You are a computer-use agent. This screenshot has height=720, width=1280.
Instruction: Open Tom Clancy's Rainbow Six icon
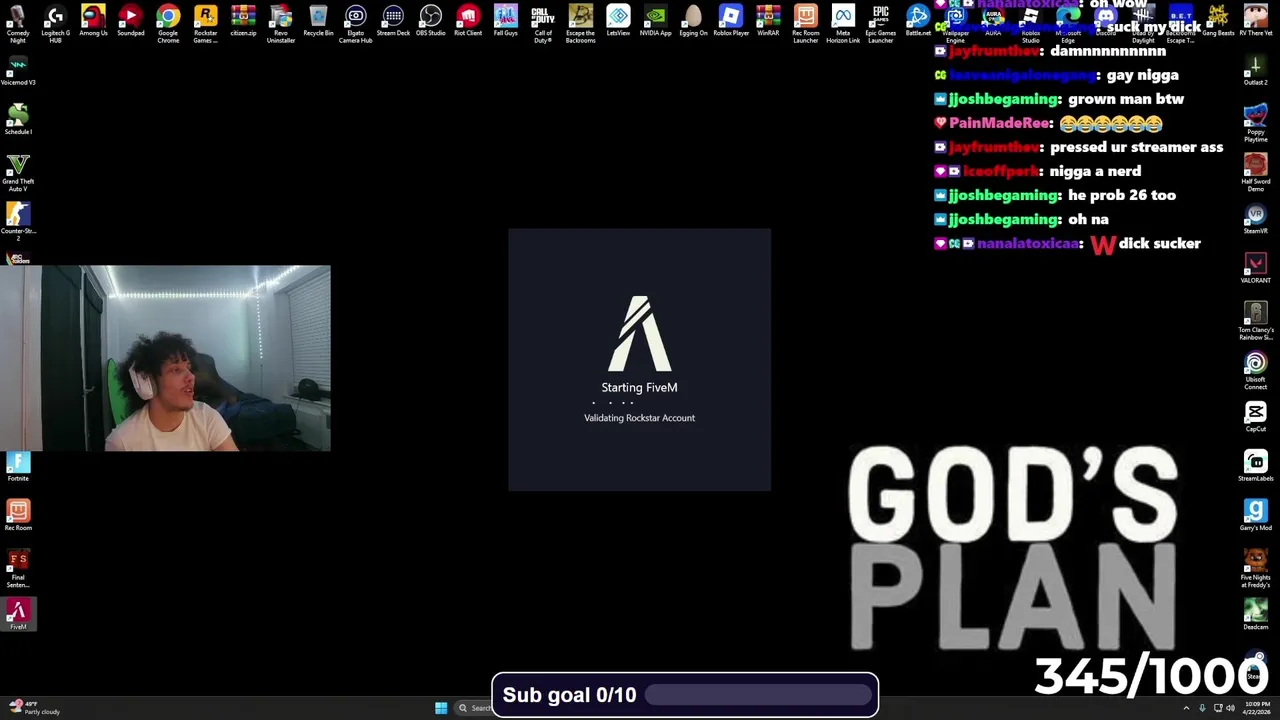click(x=1255, y=321)
